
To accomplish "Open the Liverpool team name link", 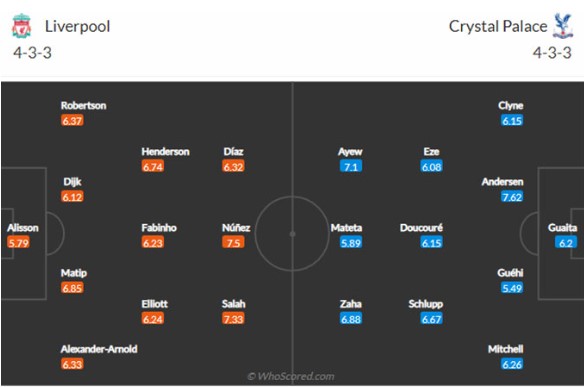I will [x=77, y=26].
